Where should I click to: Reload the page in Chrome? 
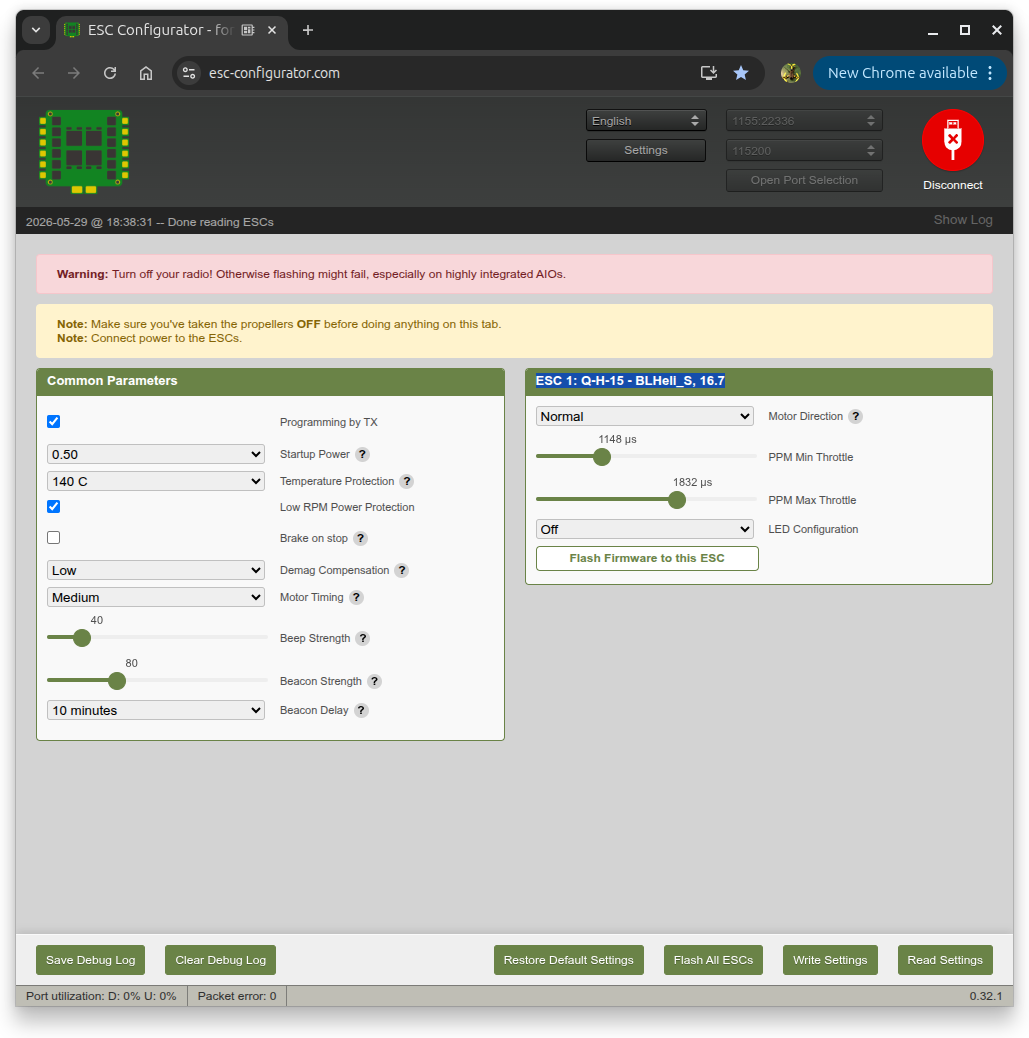pyautogui.click(x=110, y=73)
